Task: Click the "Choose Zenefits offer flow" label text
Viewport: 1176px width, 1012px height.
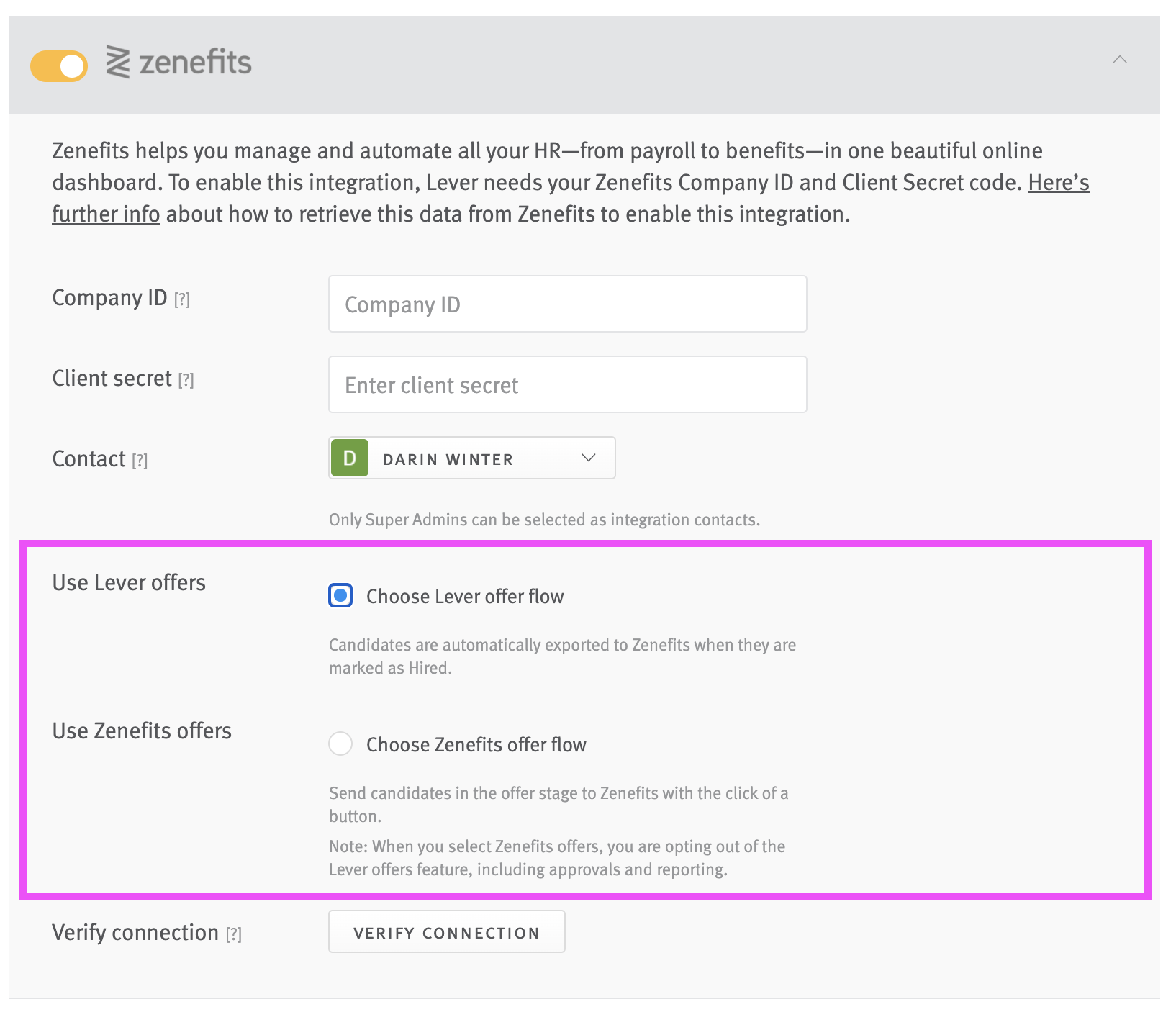Action: tap(476, 744)
